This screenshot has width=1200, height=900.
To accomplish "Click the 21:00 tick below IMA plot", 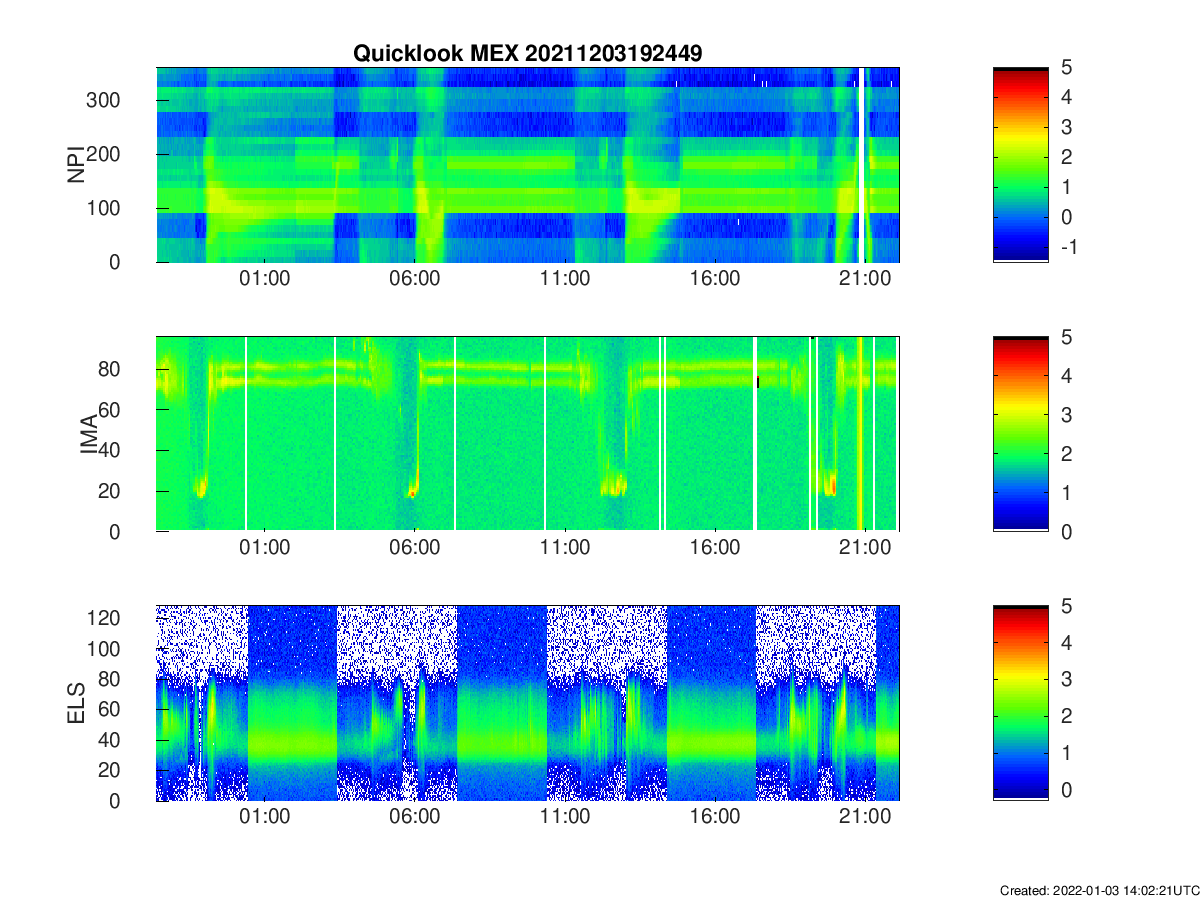I will tap(865, 548).
